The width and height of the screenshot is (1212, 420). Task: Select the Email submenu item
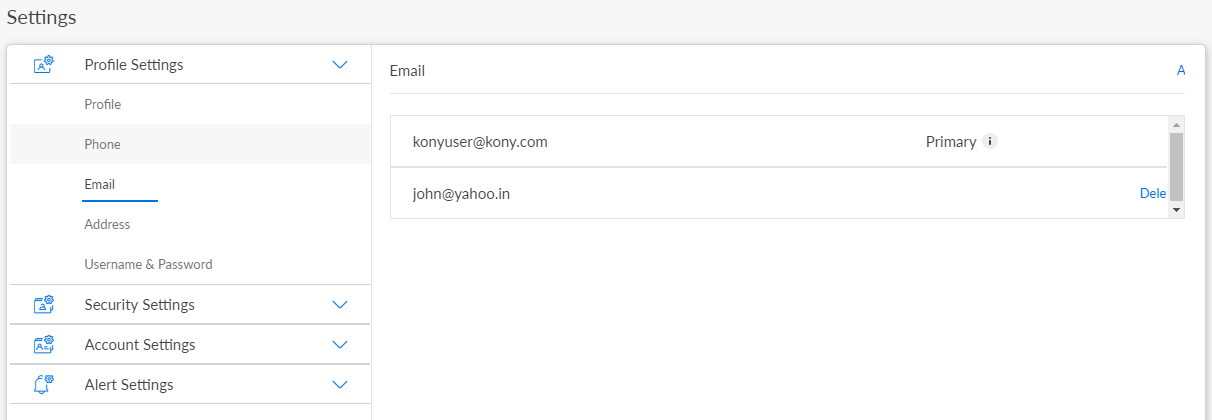pyautogui.click(x=100, y=185)
